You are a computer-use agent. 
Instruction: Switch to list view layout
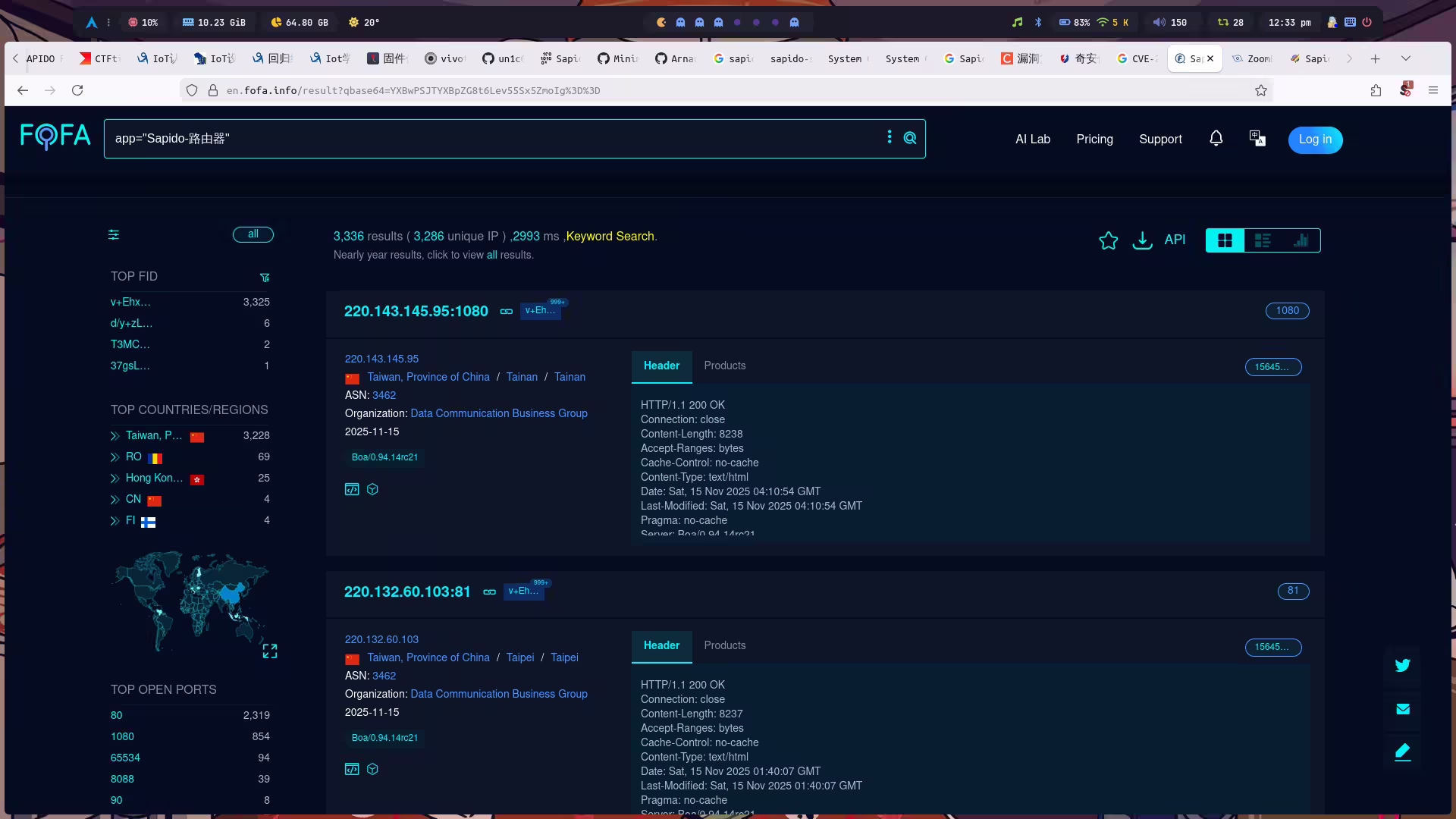pos(1263,240)
